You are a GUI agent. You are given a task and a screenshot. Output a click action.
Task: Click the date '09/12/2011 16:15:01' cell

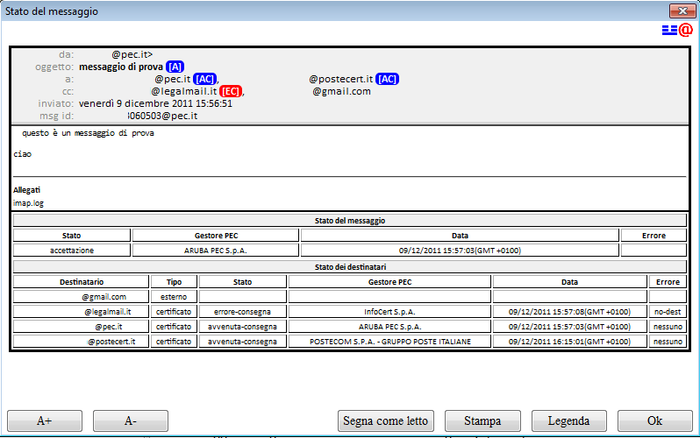tap(570, 342)
